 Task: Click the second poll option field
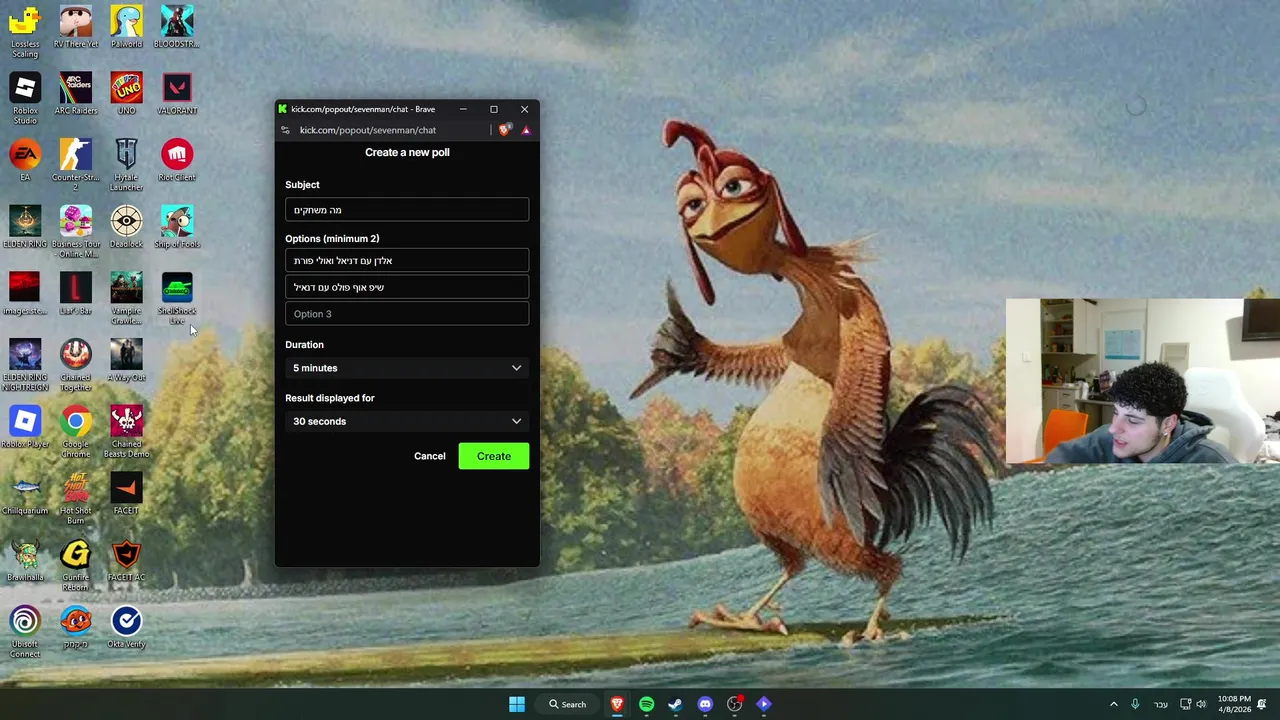(x=407, y=287)
